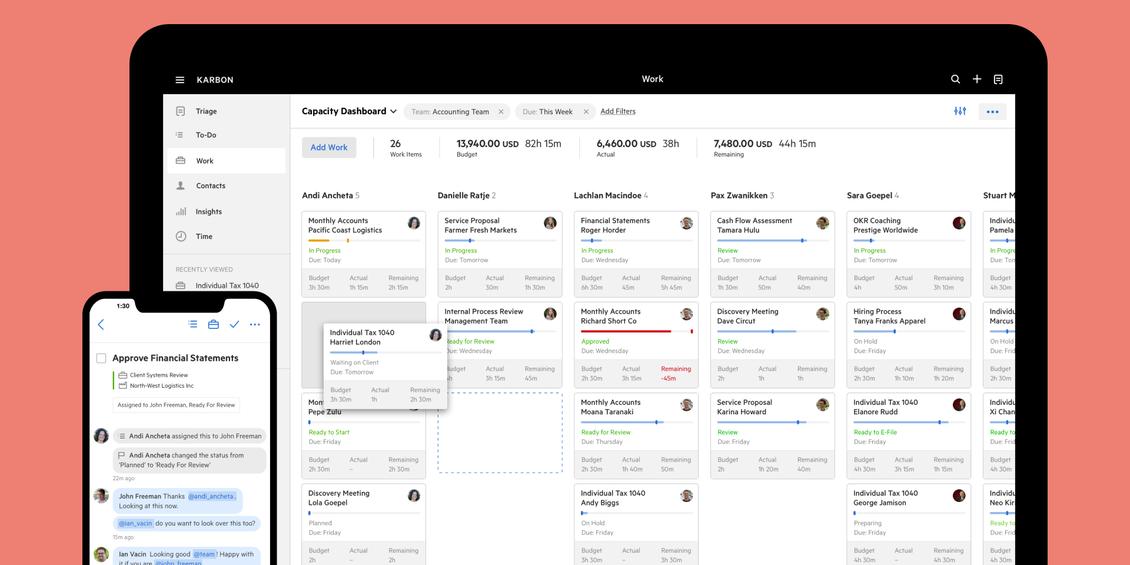
Task: Open Monthly Accounts Pacific Coast Logistics card
Action: point(363,254)
